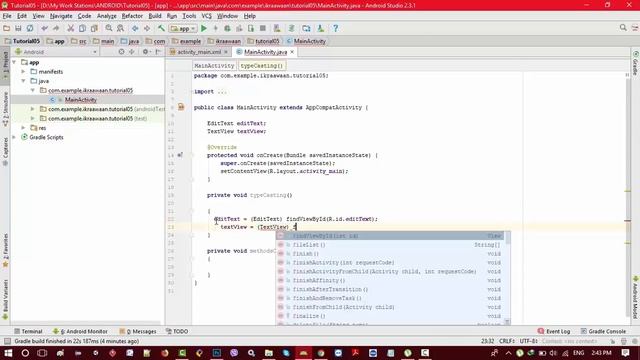The width and height of the screenshot is (640, 360).
Task: Select findViewById completion suggestion
Action: 390,236
